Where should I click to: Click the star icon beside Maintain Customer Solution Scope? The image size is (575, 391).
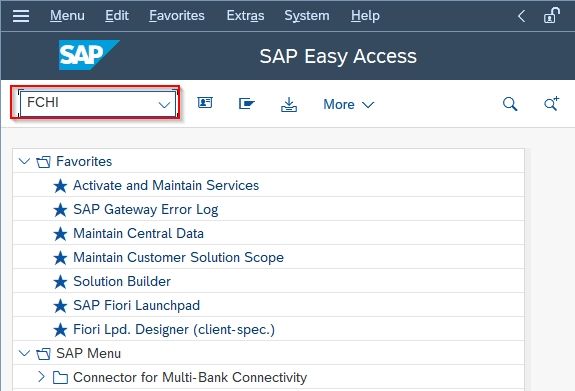(60, 258)
